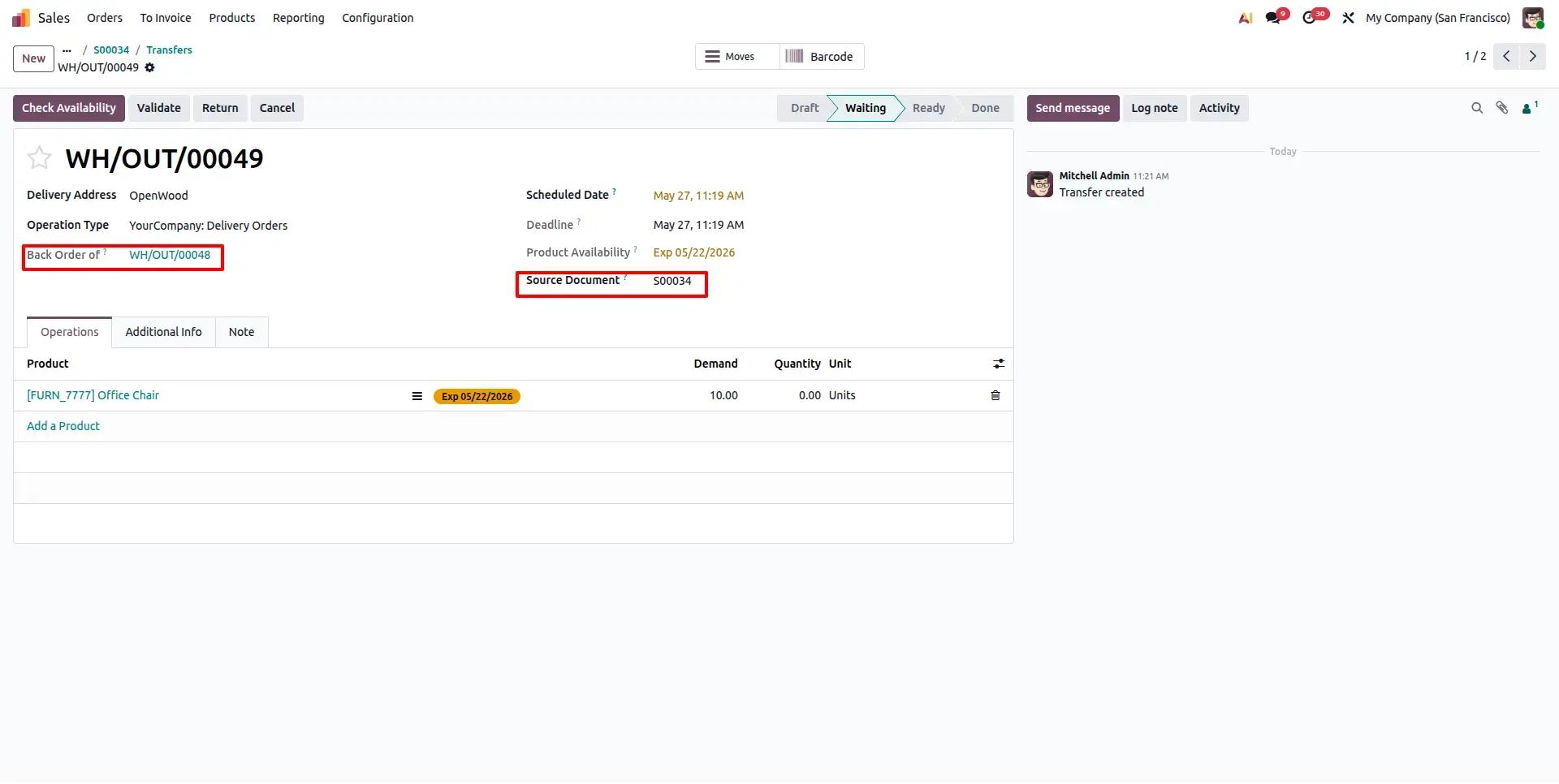Select the Draft status stage
This screenshot has height=784, width=1559.
point(803,108)
